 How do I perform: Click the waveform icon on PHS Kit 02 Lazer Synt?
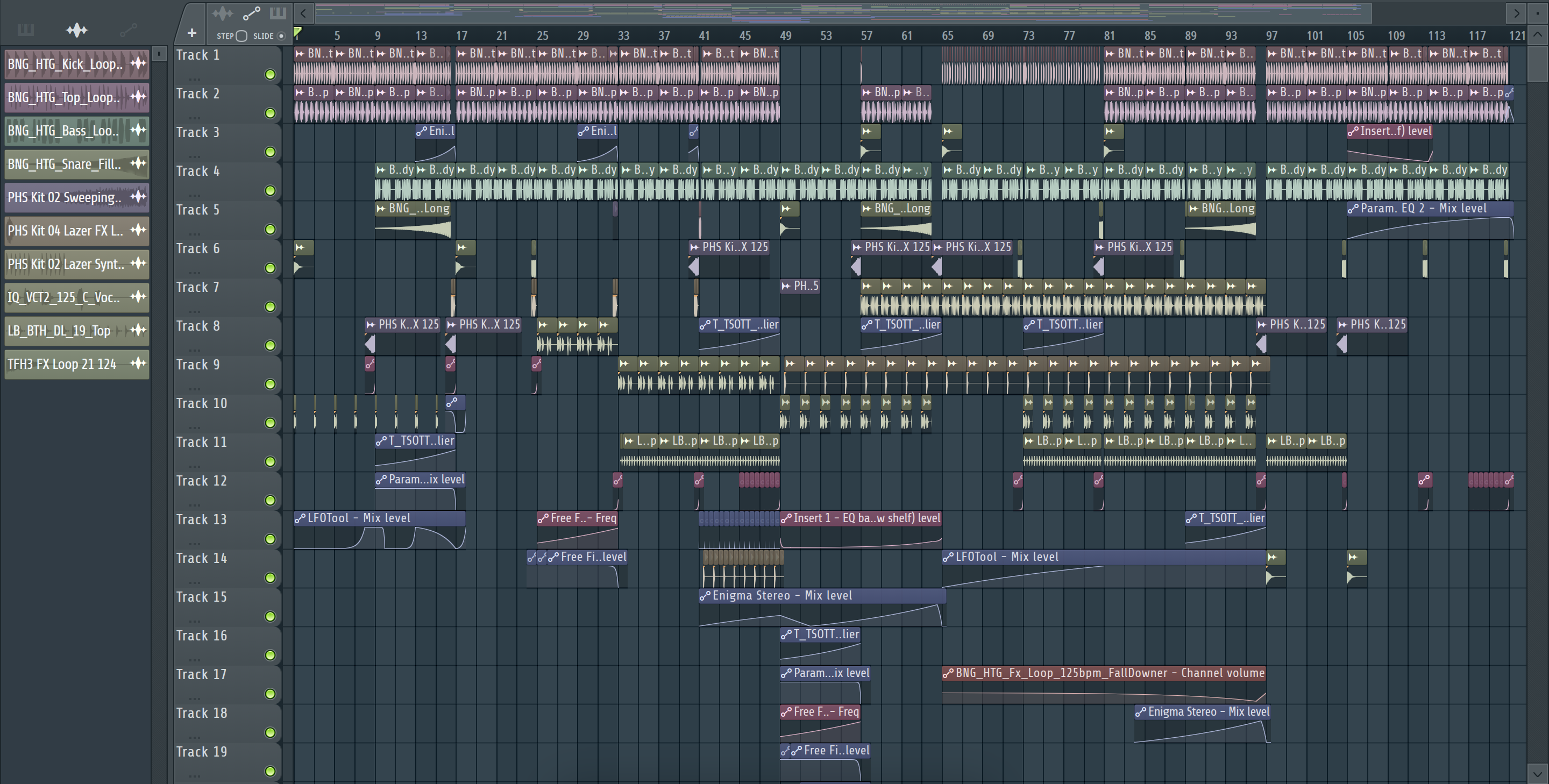(x=138, y=263)
